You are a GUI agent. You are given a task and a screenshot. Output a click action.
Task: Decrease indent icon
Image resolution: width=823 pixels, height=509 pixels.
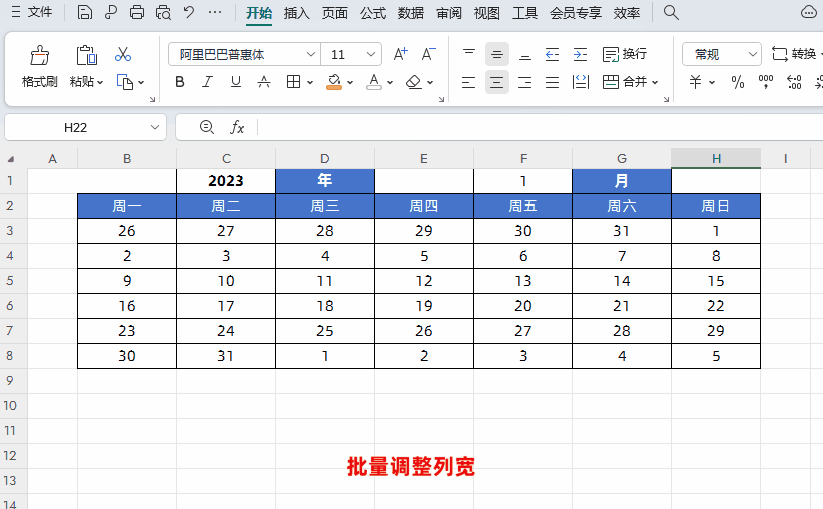pyautogui.click(x=552, y=54)
